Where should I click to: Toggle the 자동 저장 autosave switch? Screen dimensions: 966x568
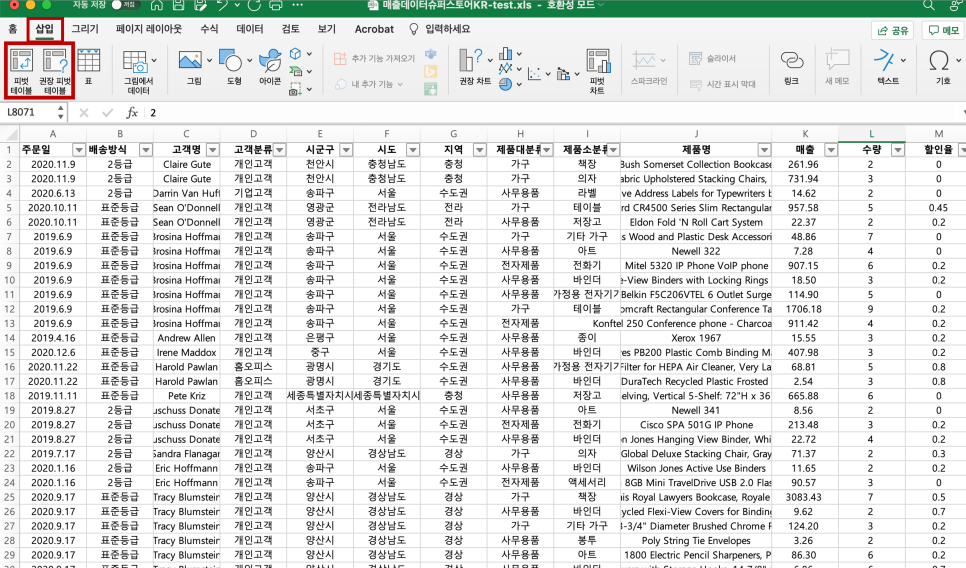(x=124, y=5)
